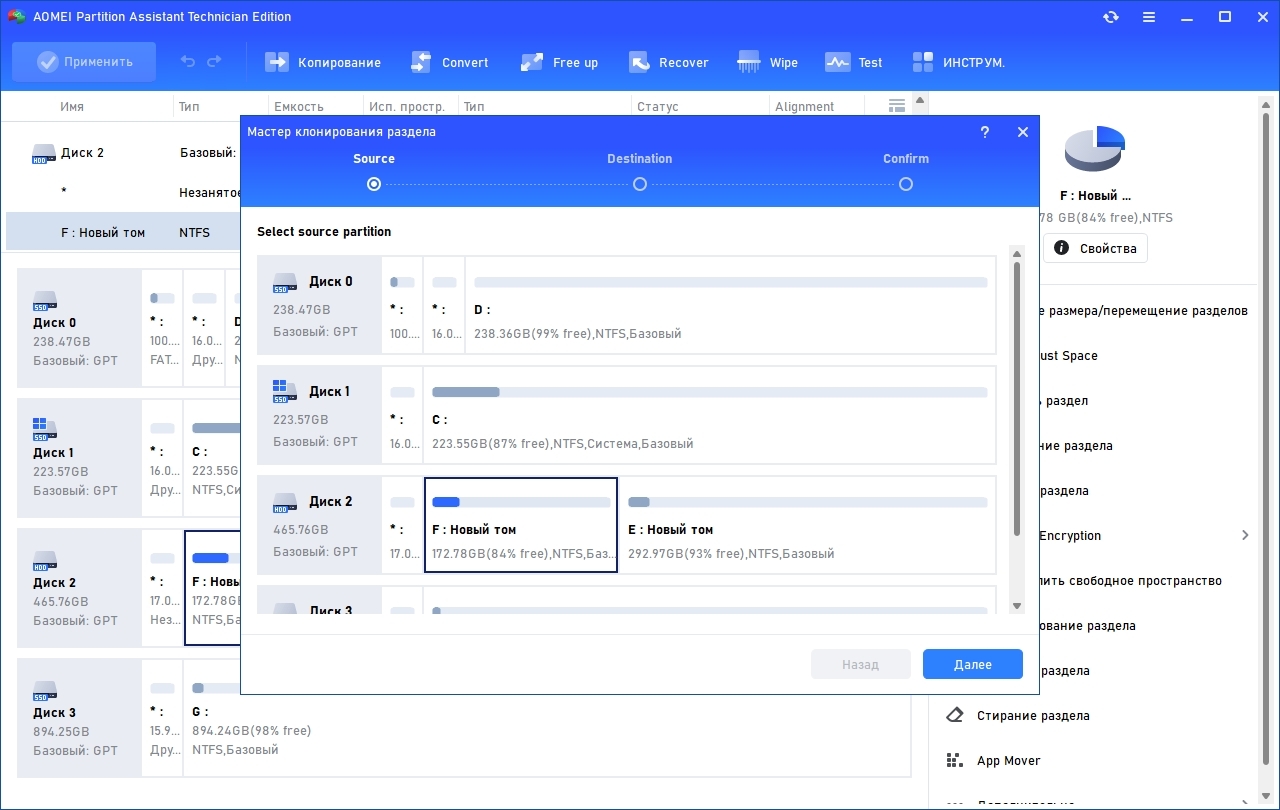Expand the Encryption submenu arrow
This screenshot has height=810, width=1280.
pos(1245,536)
